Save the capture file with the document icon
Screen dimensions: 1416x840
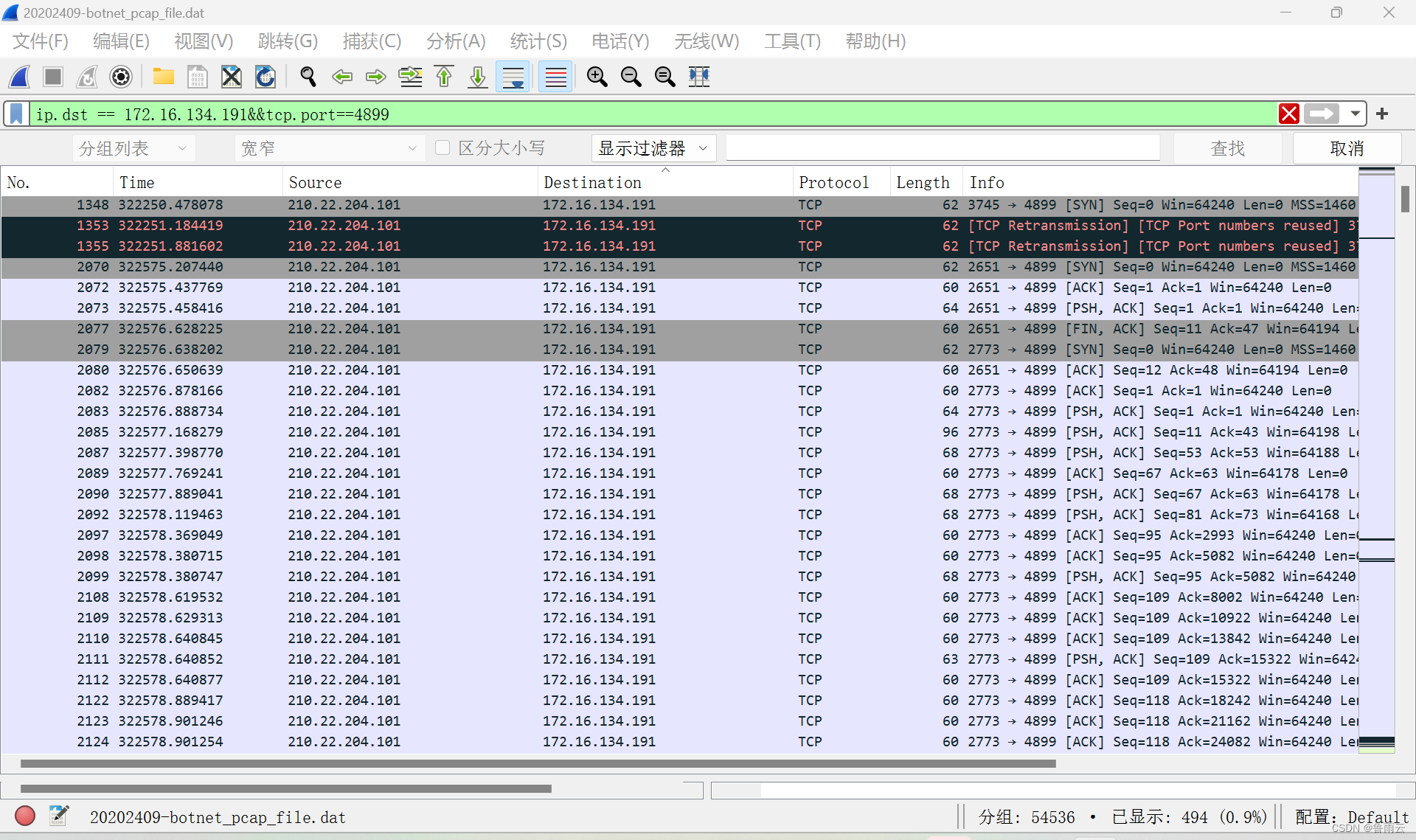pyautogui.click(x=198, y=77)
